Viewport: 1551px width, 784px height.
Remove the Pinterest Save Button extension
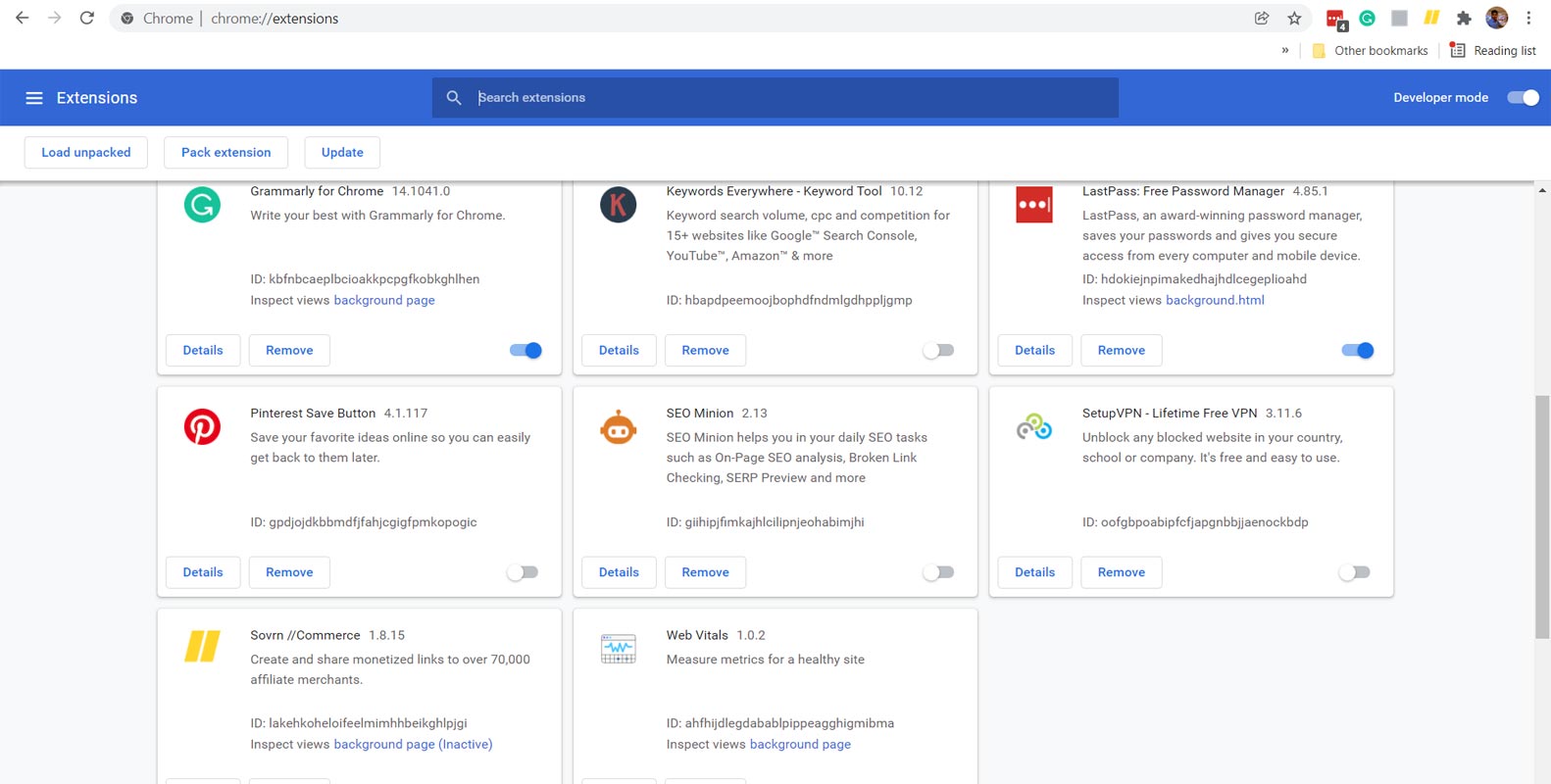(289, 572)
